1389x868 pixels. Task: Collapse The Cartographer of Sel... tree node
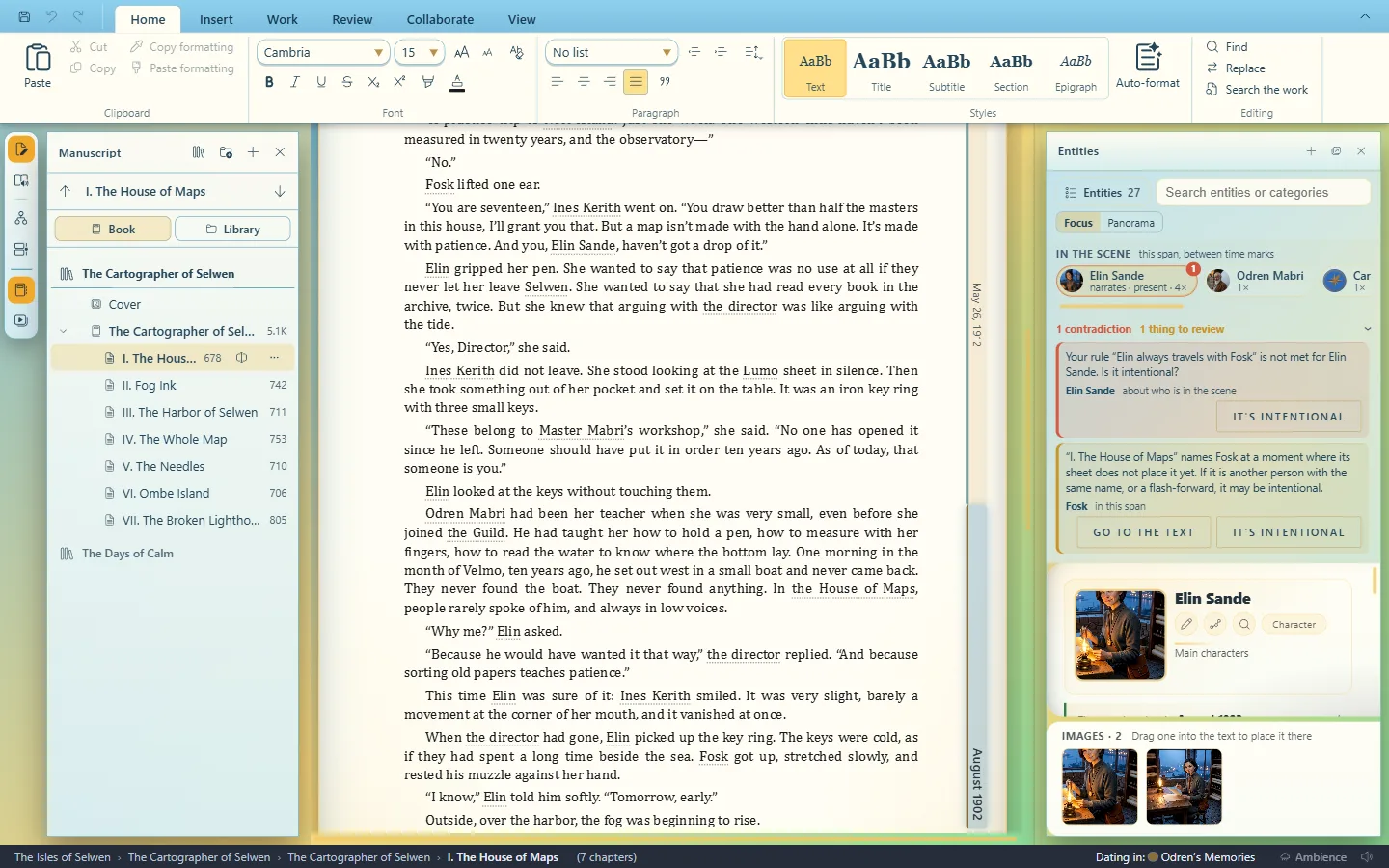tap(64, 331)
